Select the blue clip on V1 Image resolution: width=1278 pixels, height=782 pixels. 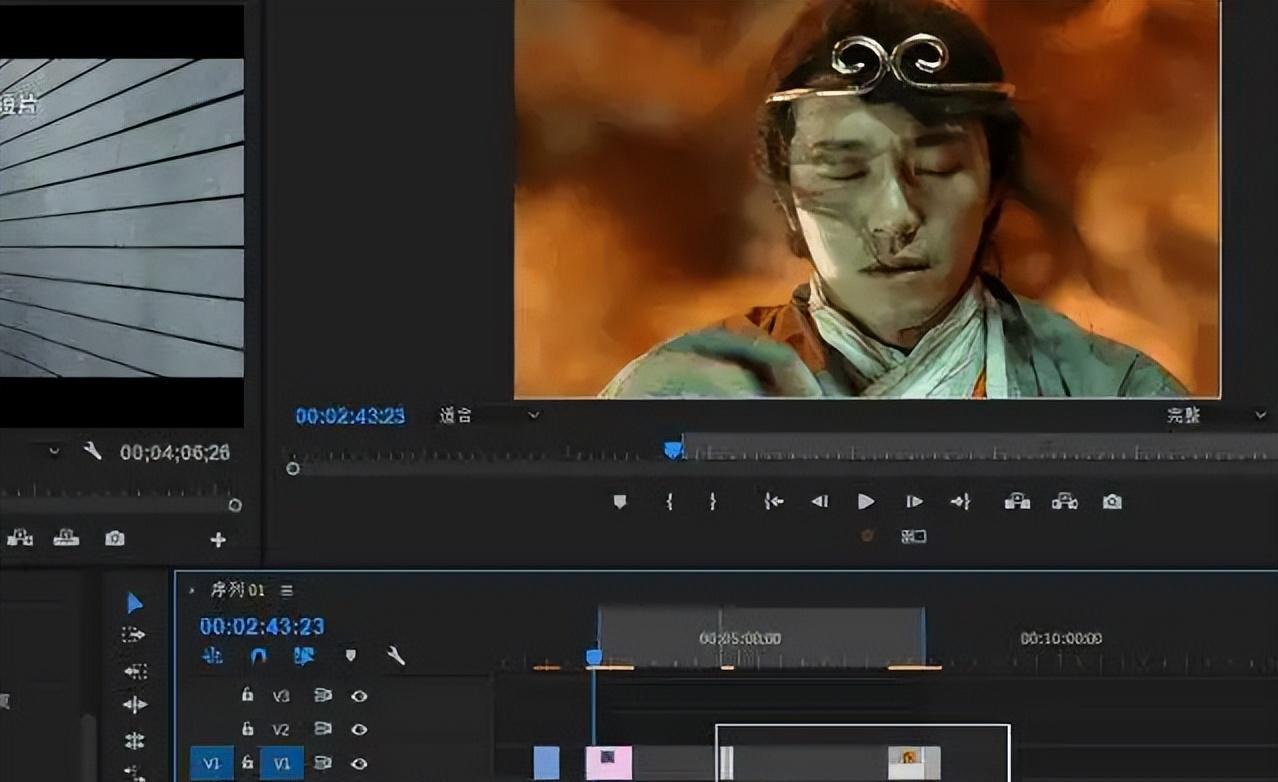point(547,763)
